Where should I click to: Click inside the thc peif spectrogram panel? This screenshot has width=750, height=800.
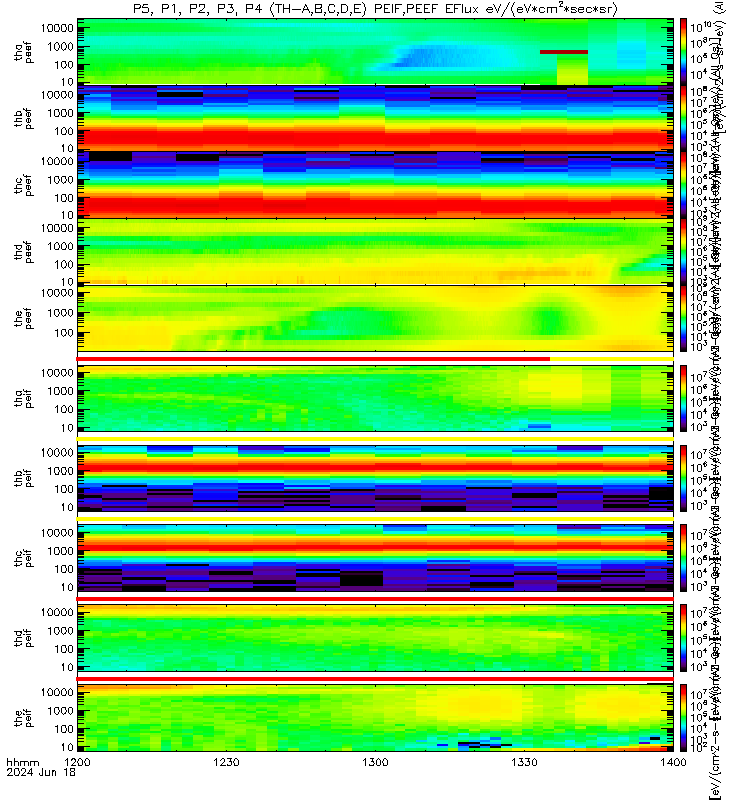click(x=375, y=558)
